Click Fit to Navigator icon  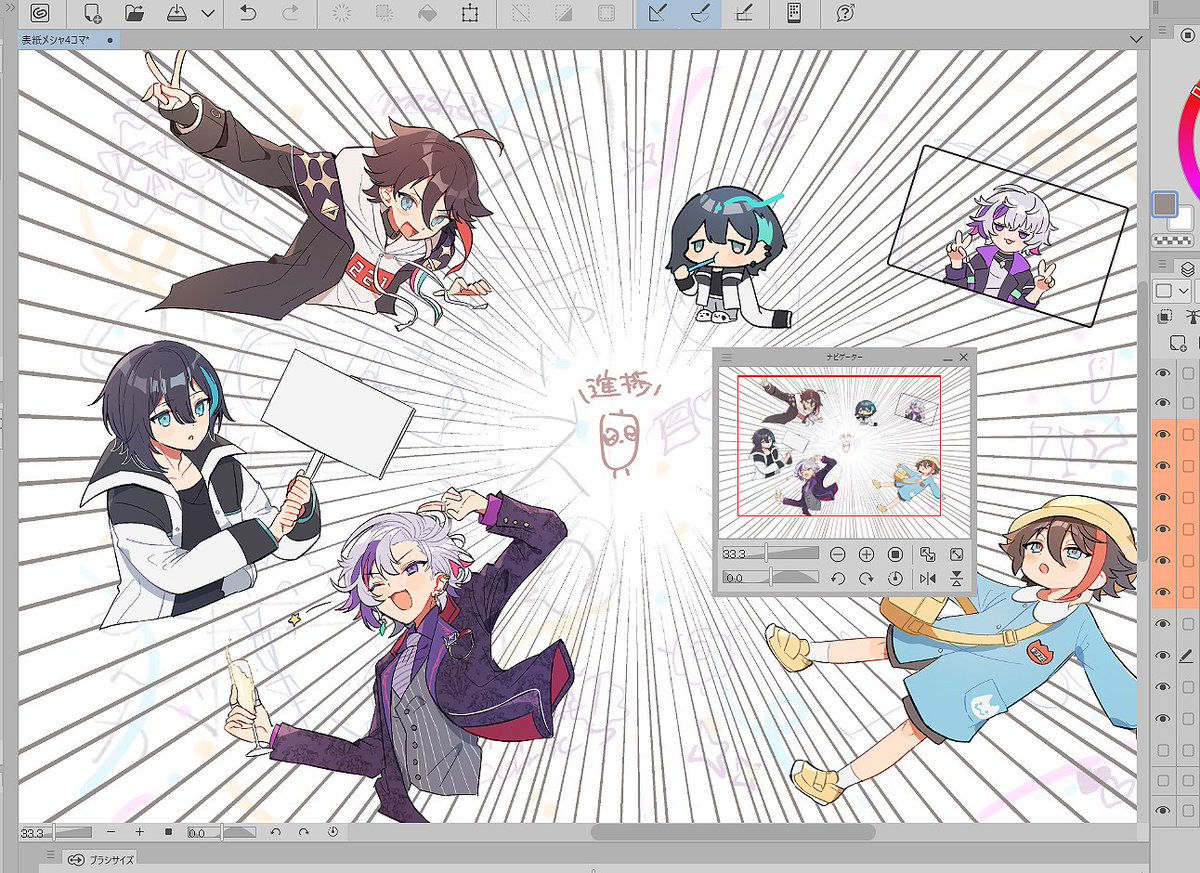click(927, 553)
